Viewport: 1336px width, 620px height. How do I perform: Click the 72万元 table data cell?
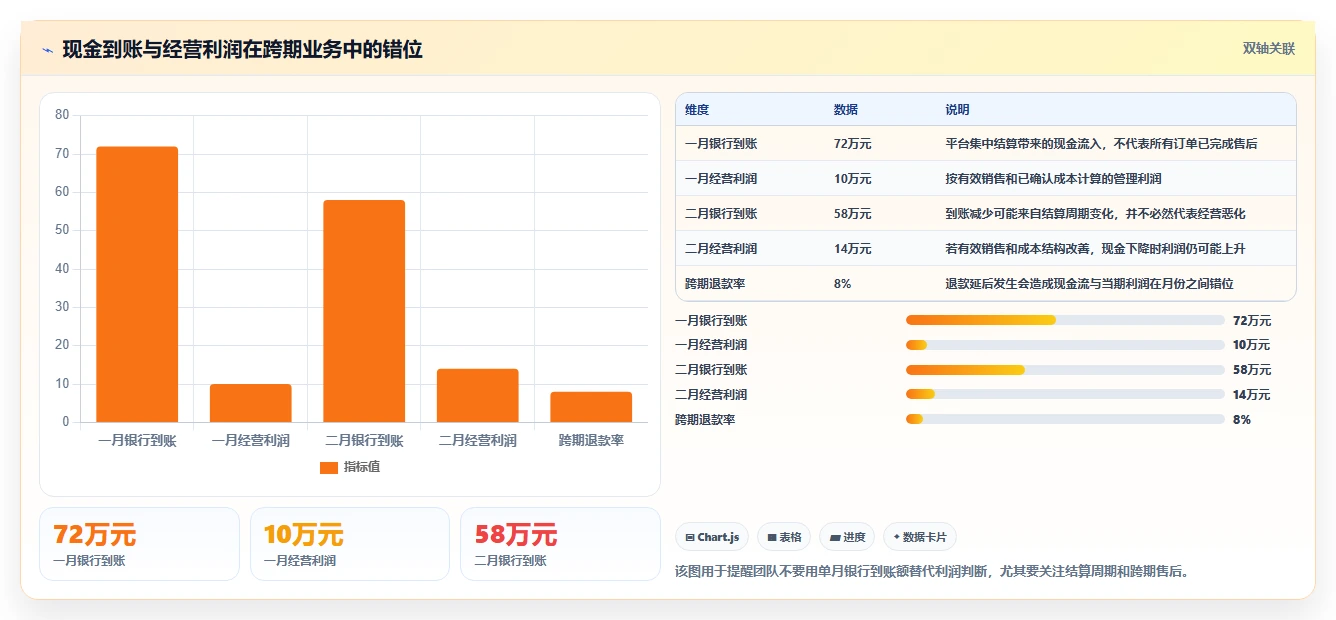tap(852, 144)
